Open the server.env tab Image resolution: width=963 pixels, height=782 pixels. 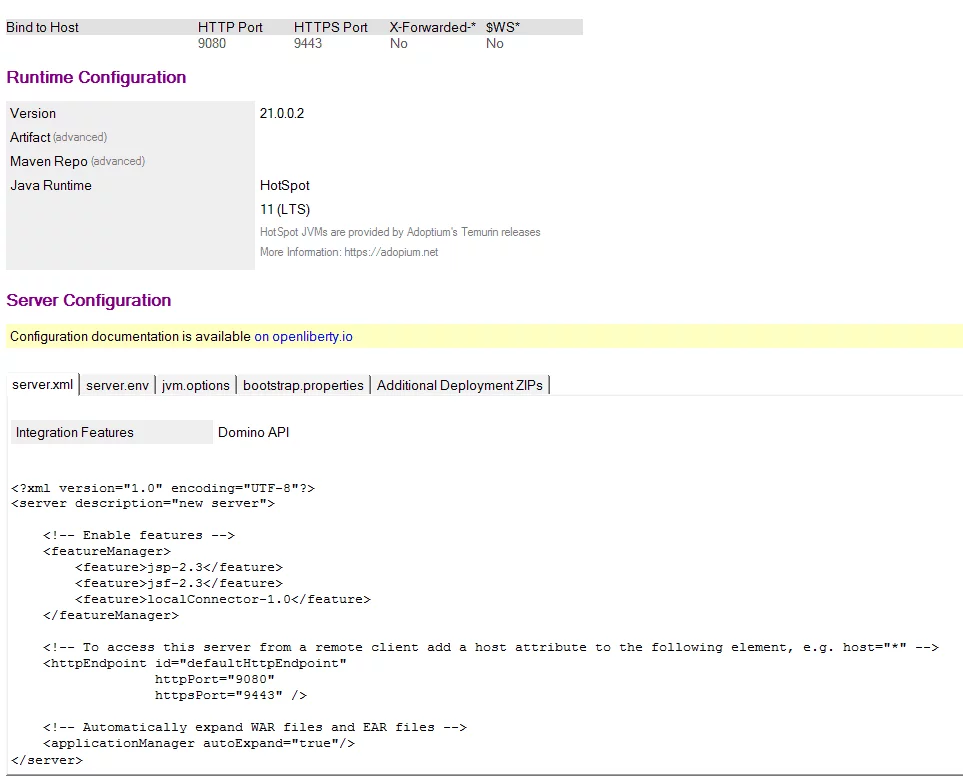click(x=117, y=385)
